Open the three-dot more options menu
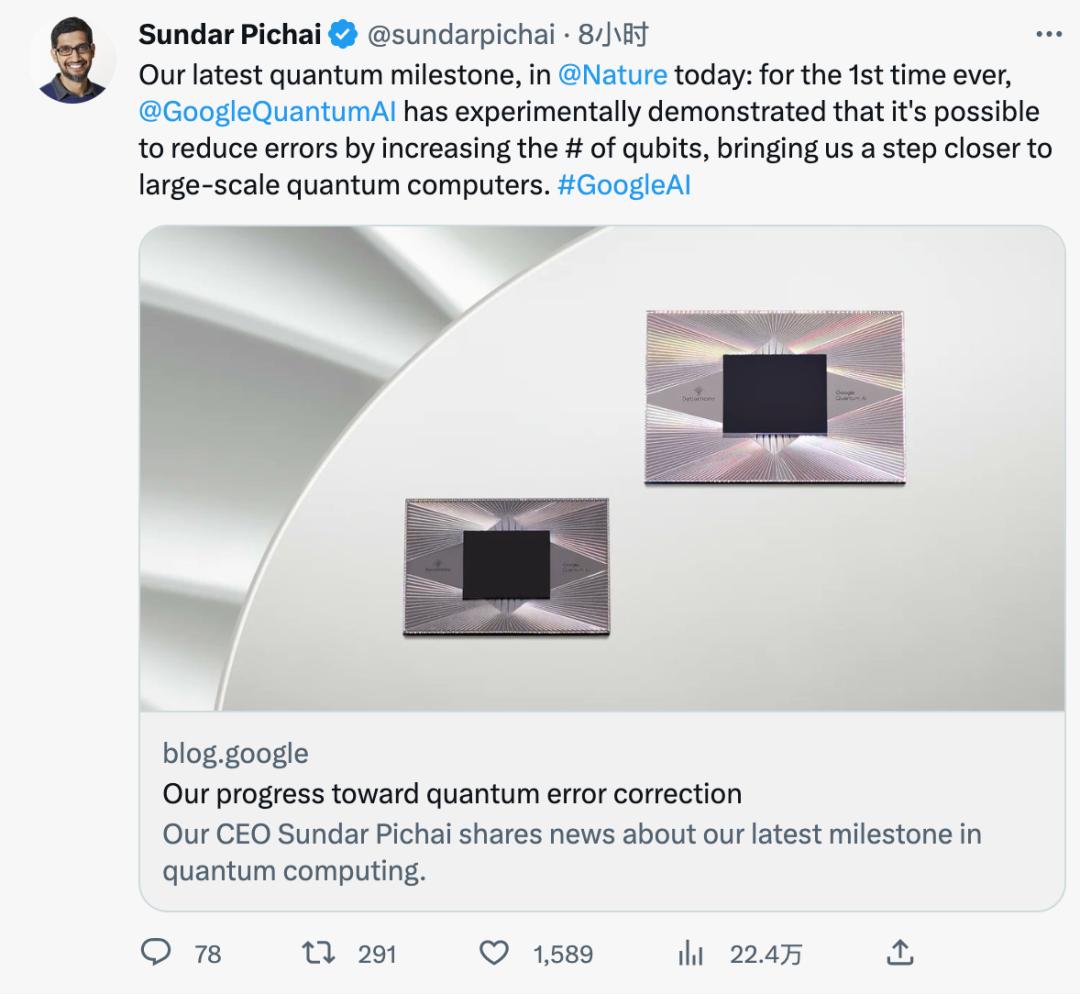Screen dimensions: 1080x994 [x=1047, y=35]
